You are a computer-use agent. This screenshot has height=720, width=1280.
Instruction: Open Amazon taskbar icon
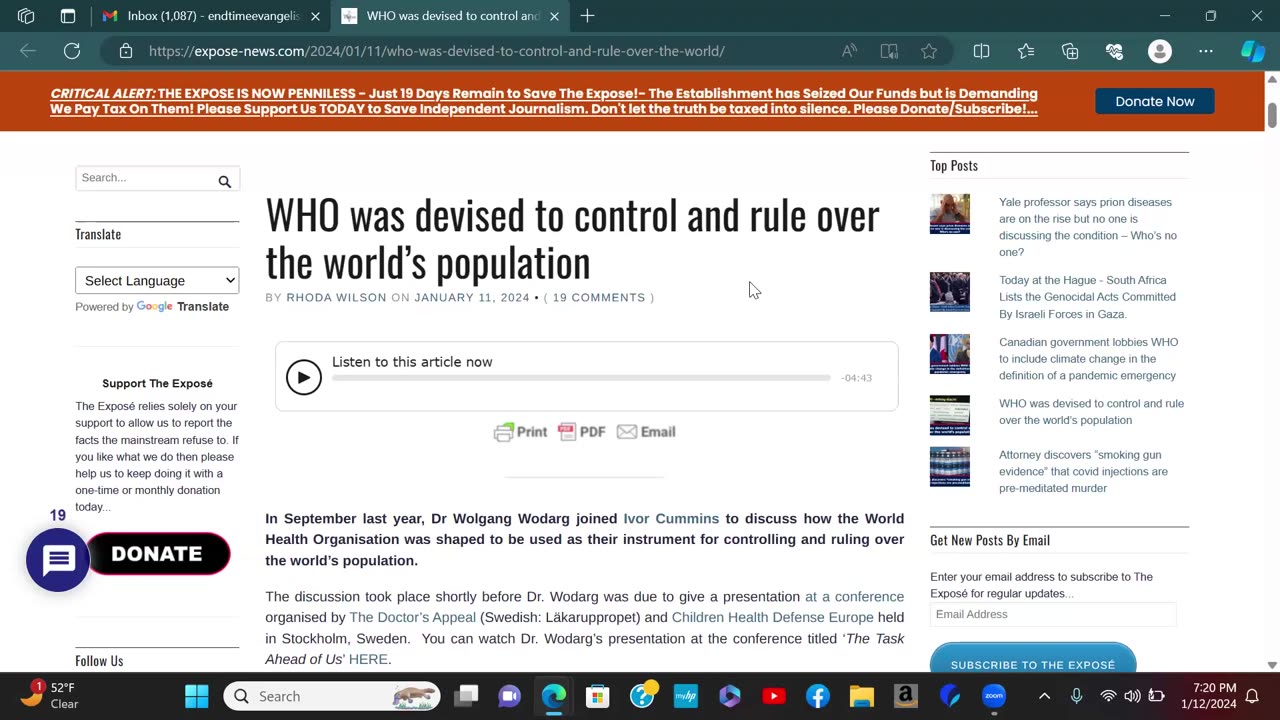pyautogui.click(x=906, y=696)
